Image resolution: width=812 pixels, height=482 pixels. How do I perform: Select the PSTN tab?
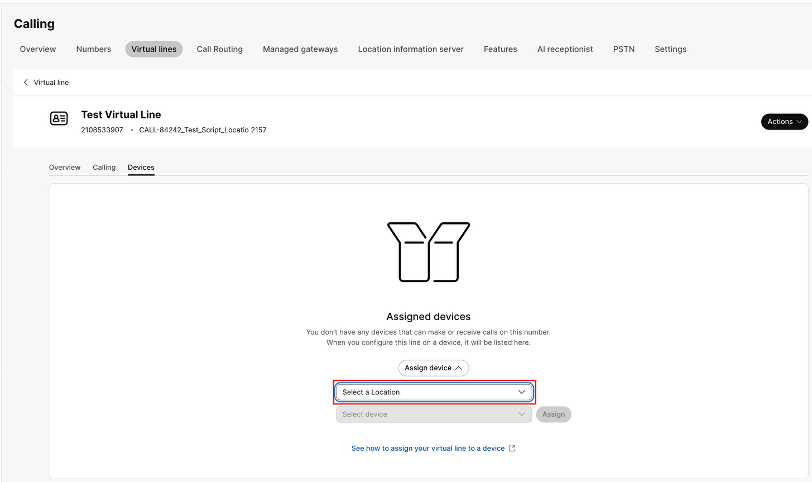[624, 49]
